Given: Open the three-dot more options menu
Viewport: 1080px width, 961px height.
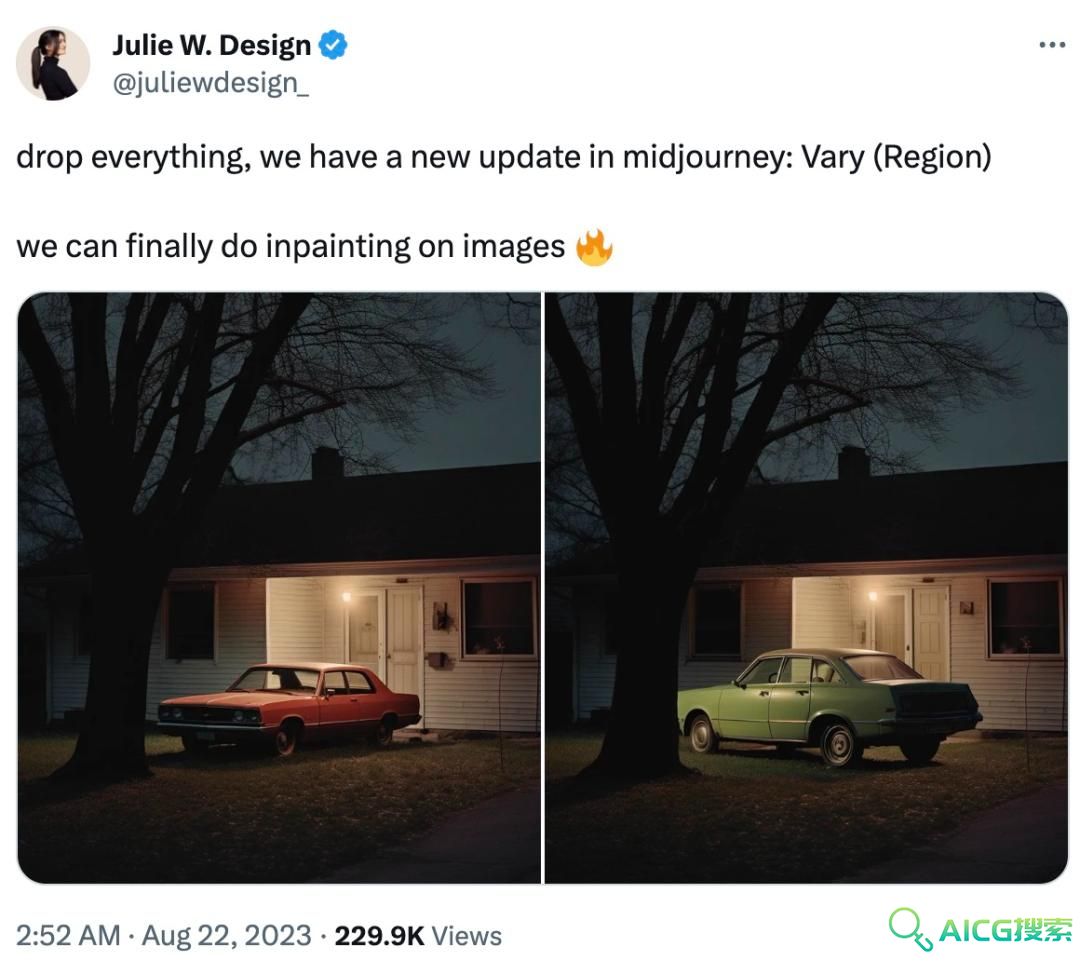Looking at the screenshot, I should click(1052, 45).
